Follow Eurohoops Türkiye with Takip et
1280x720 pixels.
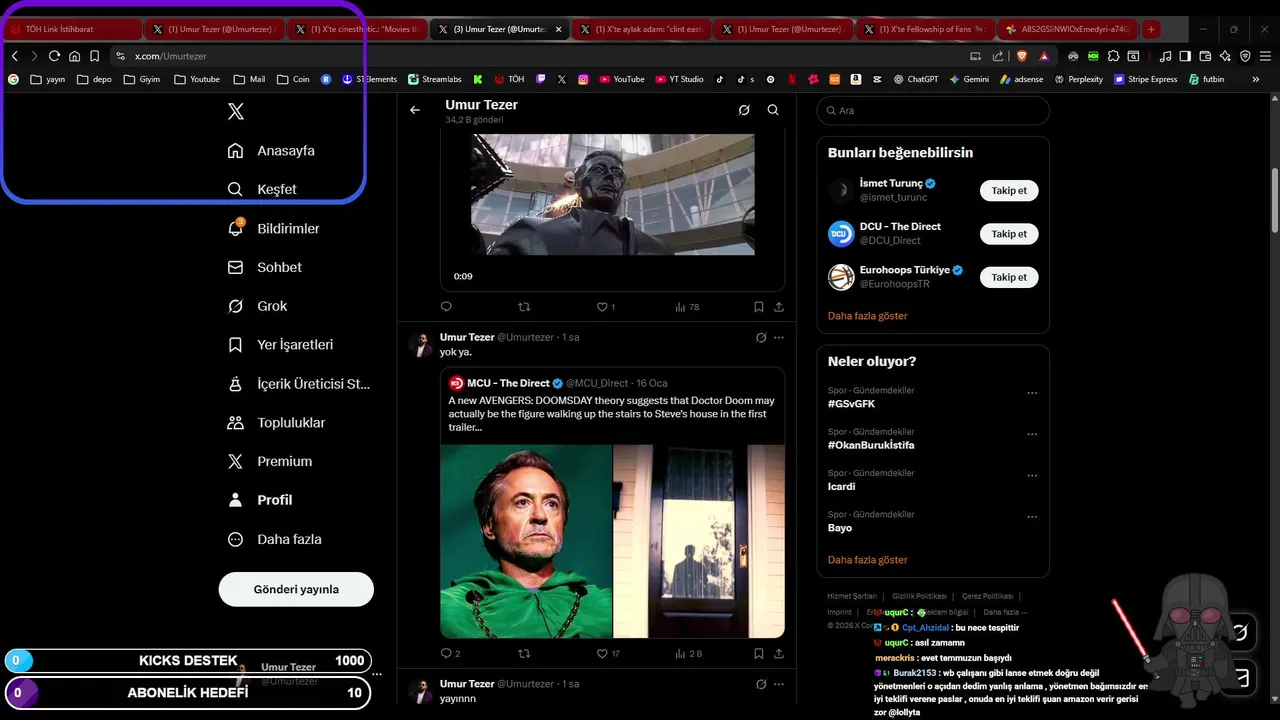tap(1009, 277)
